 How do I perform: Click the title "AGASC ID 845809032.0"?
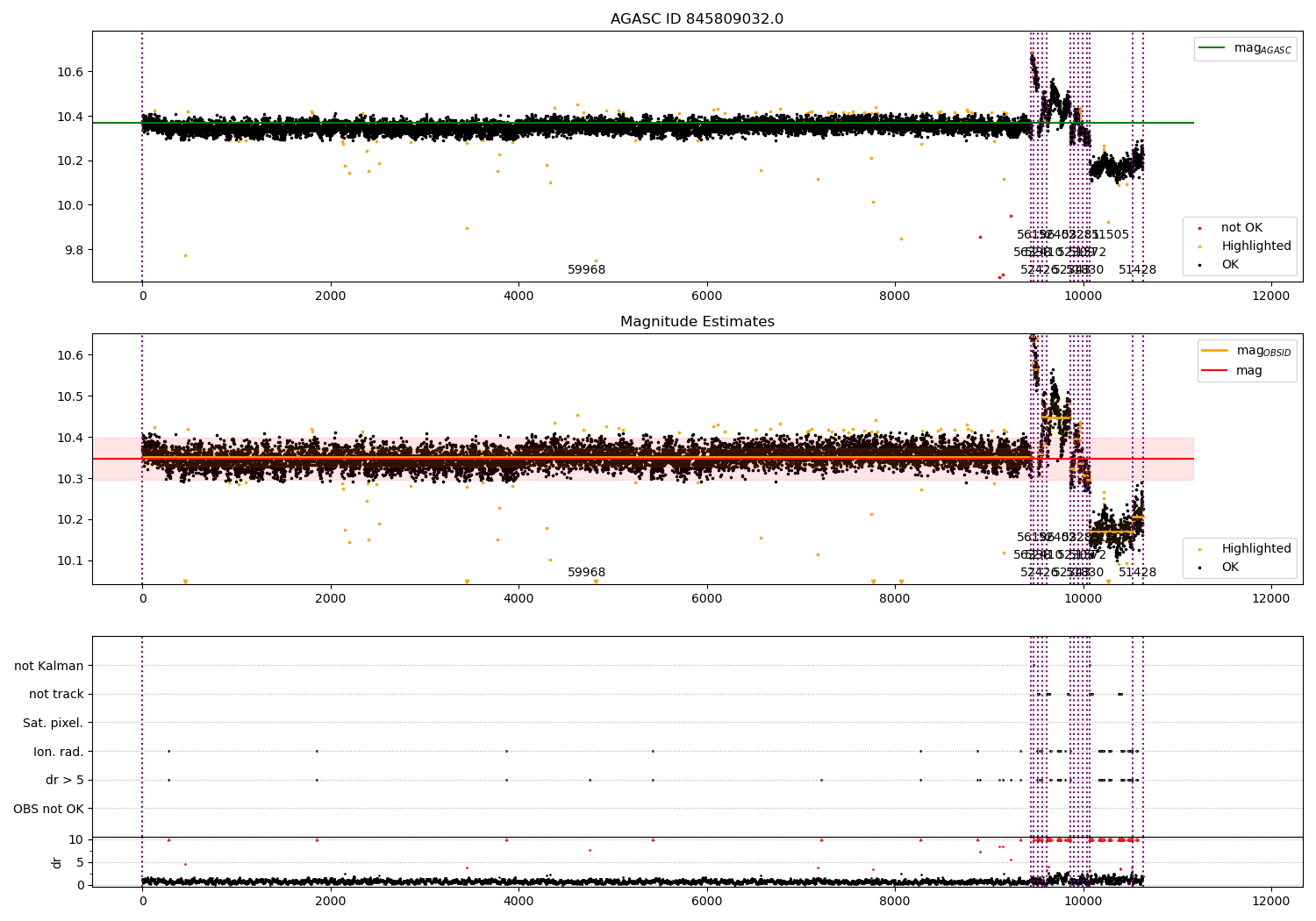697,18
